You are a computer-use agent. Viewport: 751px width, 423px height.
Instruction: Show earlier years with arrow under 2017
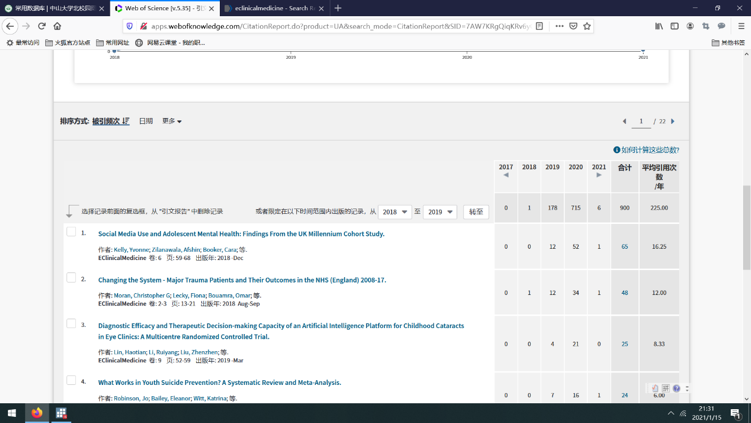[x=506, y=175]
